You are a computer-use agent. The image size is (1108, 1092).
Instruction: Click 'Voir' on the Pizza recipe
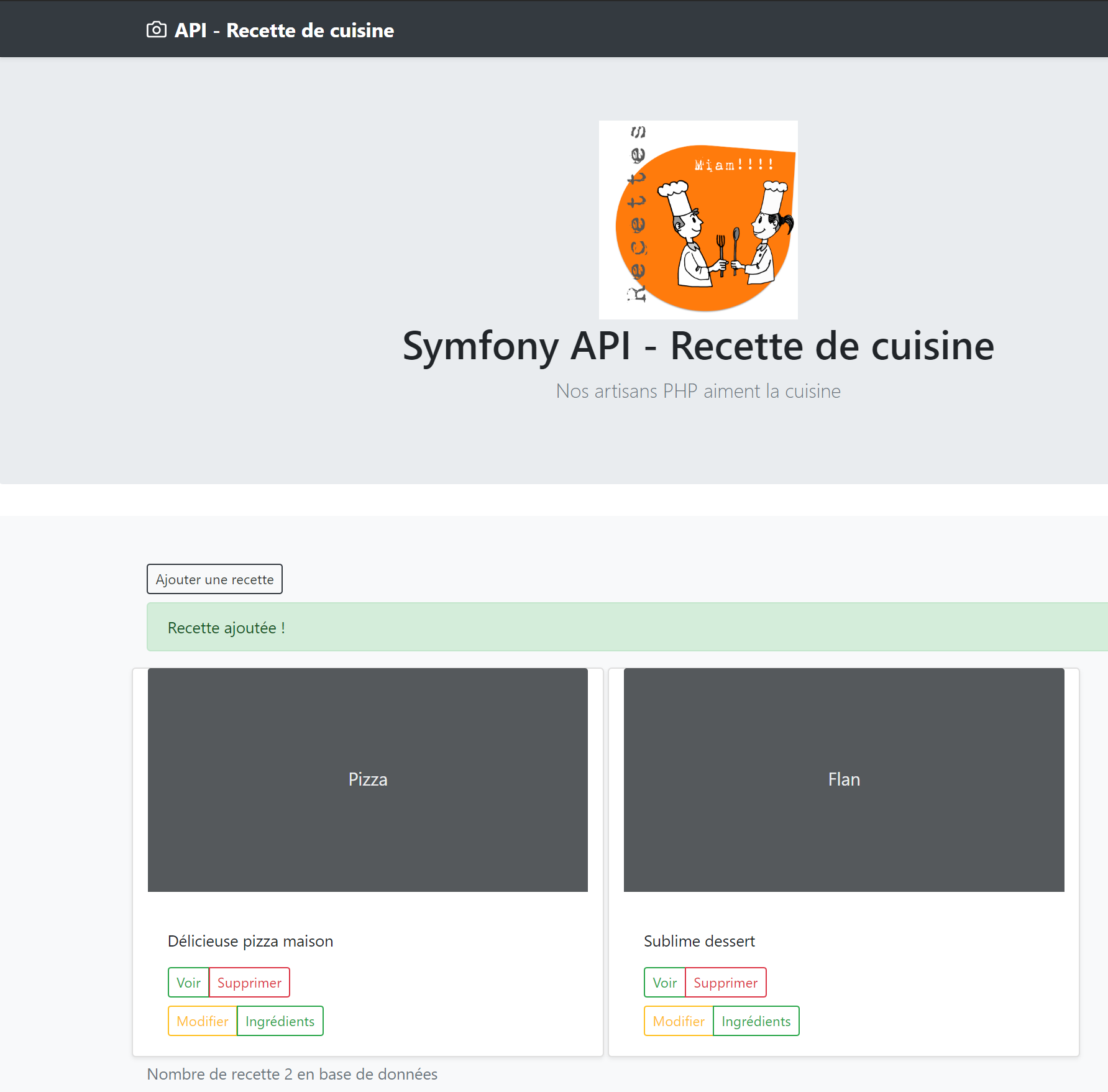(x=188, y=982)
